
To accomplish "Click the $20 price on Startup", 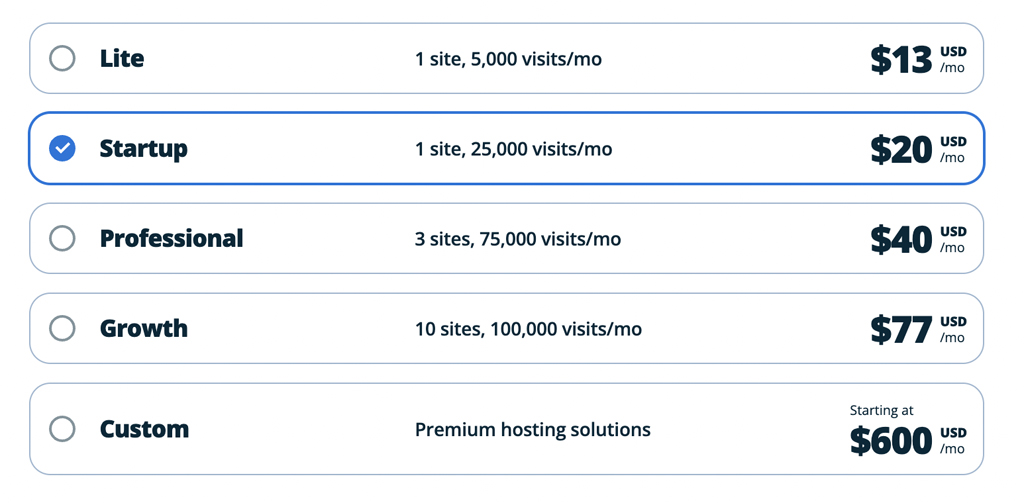I will pos(901,150).
